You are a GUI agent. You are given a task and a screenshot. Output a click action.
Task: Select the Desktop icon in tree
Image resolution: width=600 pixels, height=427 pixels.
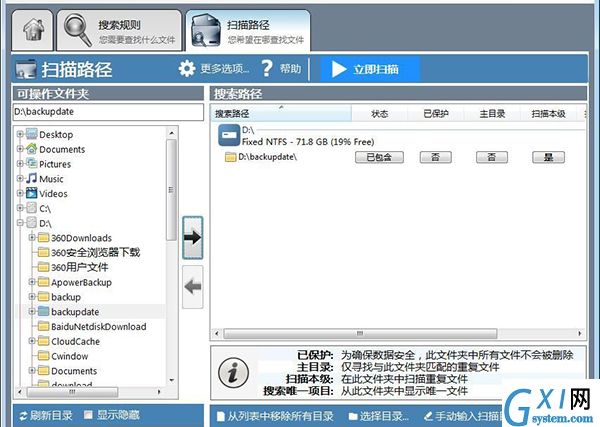31,134
